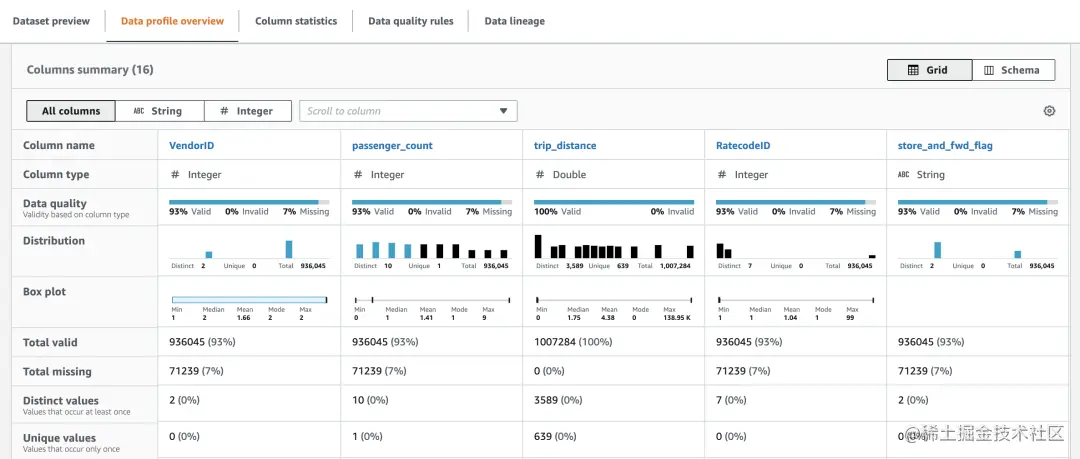This screenshot has width=1080, height=459.
Task: Click passenger_count distinct values 10 (0%)
Action: (370, 400)
